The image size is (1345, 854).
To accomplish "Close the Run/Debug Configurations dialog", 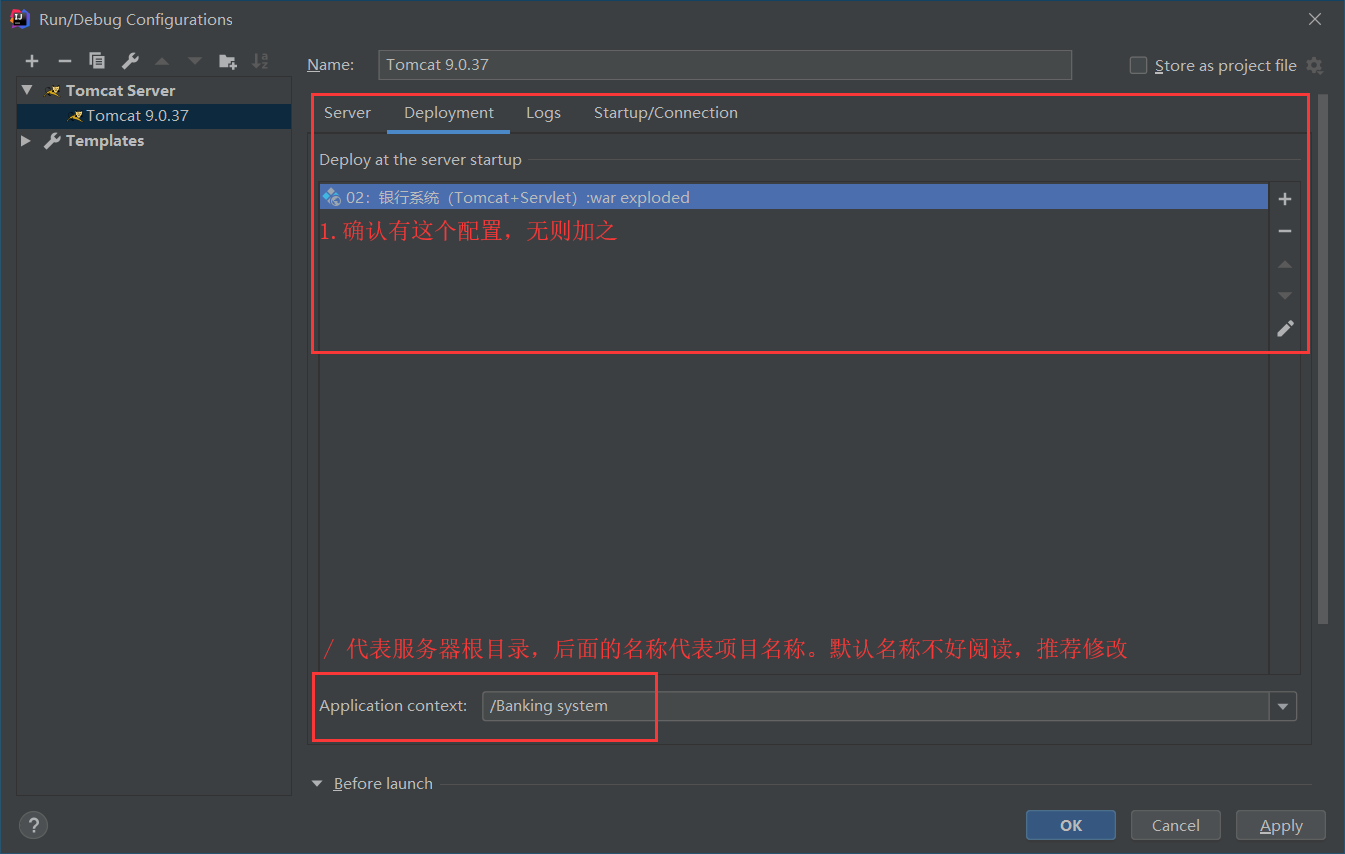I will click(1315, 19).
